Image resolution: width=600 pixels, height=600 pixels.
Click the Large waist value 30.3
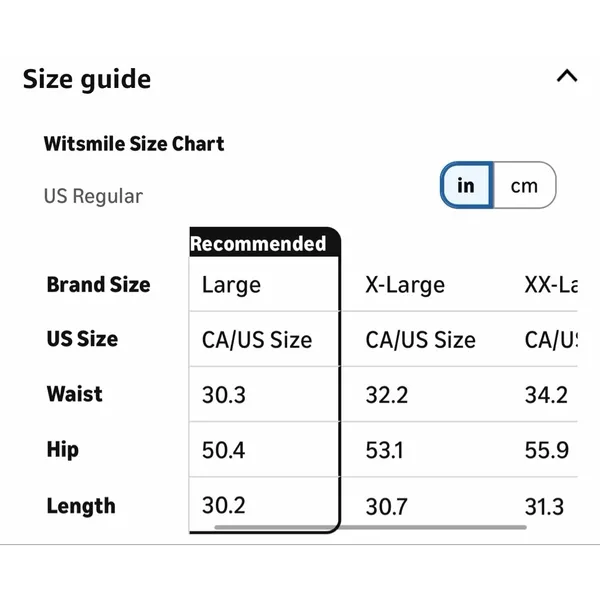(x=224, y=395)
